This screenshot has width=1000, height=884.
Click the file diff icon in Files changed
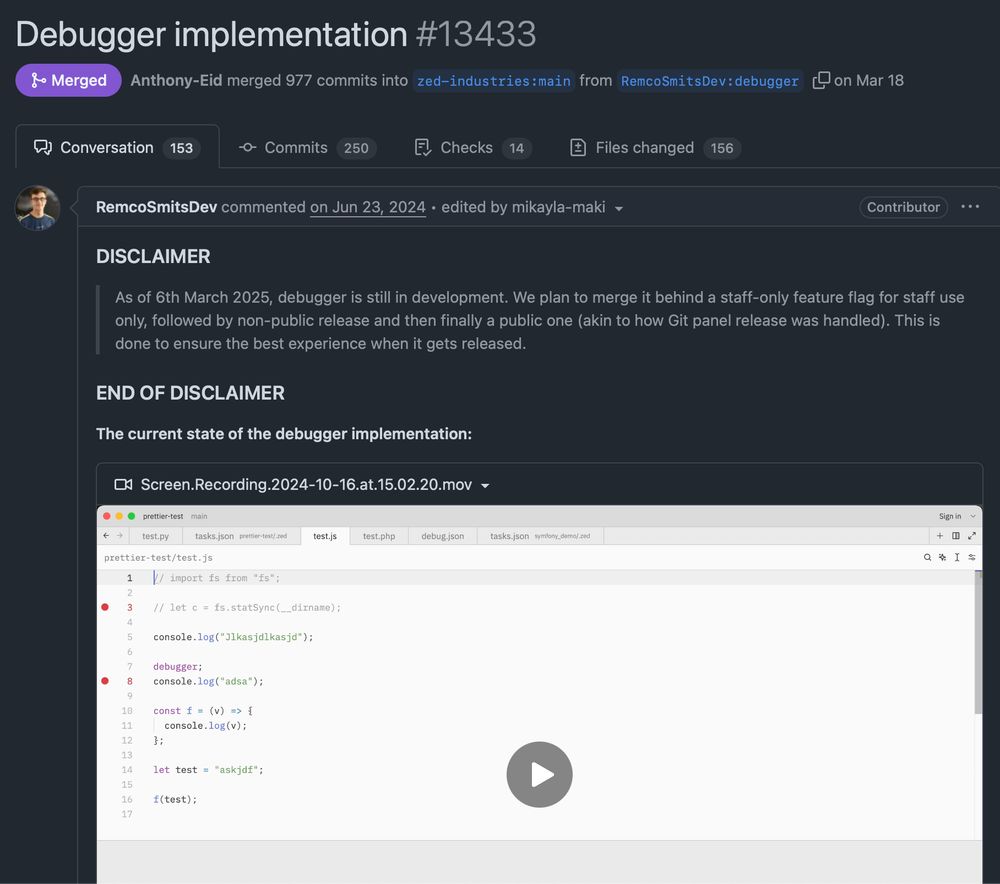578,147
